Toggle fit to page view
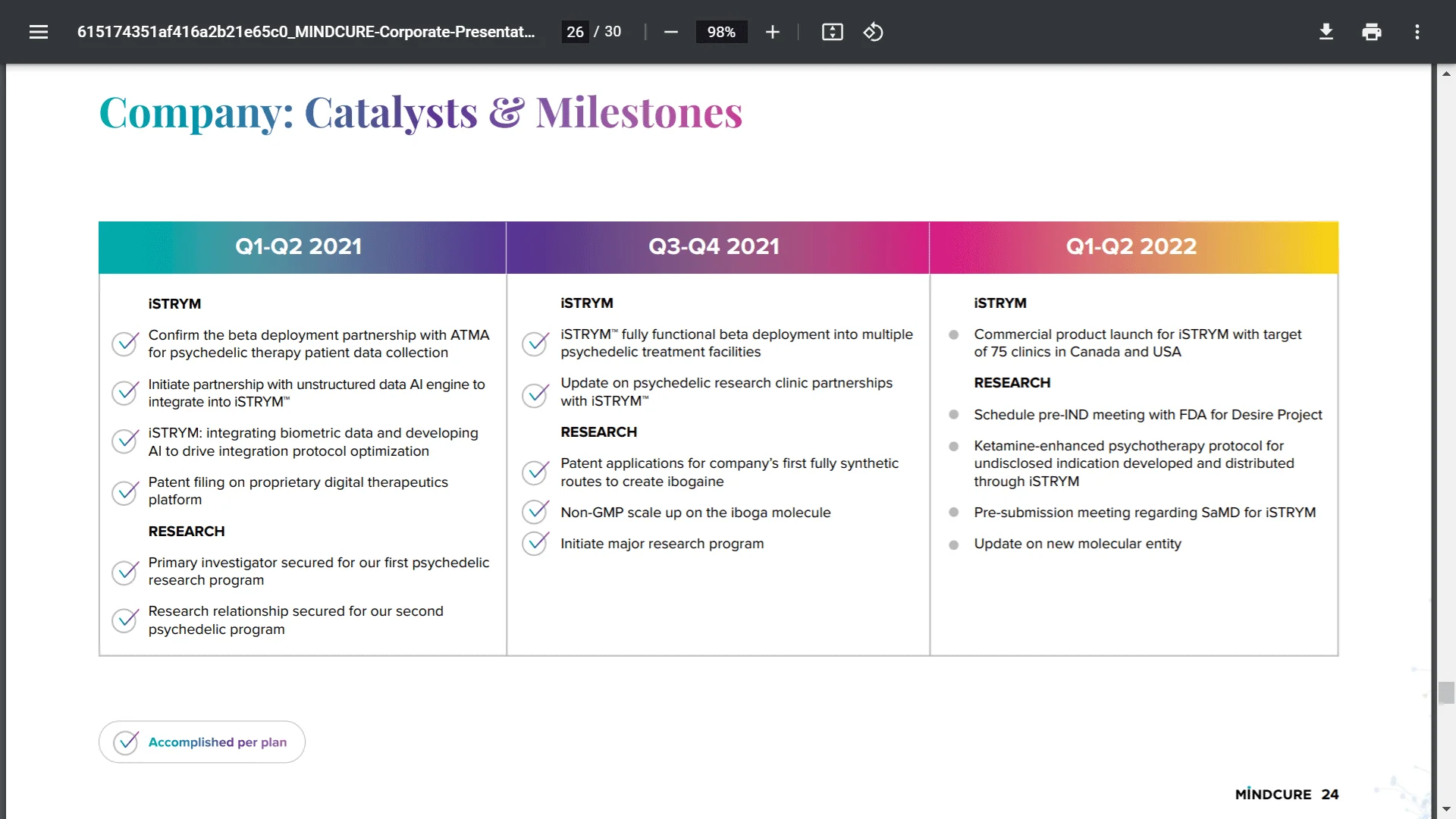This screenshot has width=1456, height=819. coord(832,32)
